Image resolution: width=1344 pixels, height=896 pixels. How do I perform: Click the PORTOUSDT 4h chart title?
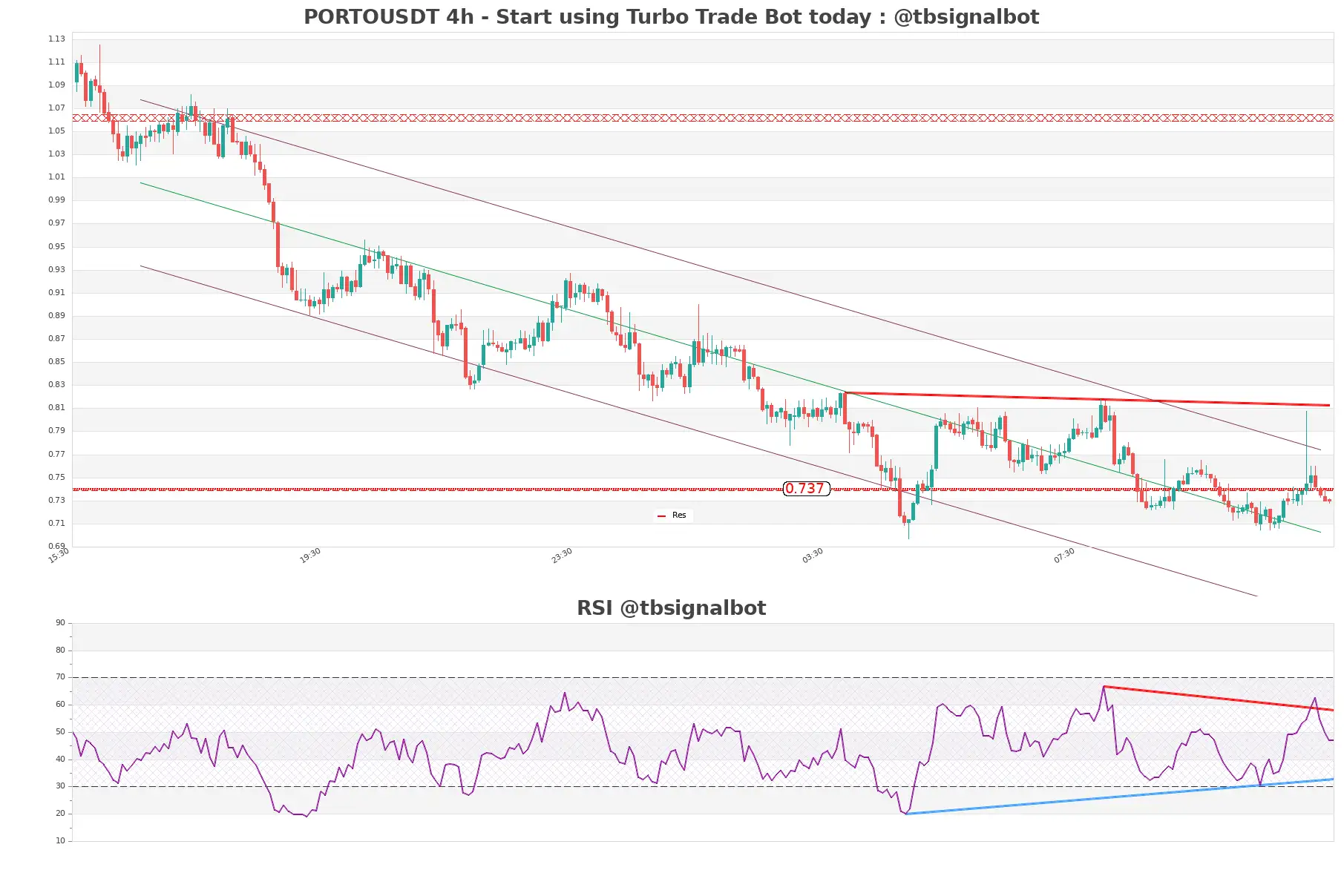(x=671, y=16)
